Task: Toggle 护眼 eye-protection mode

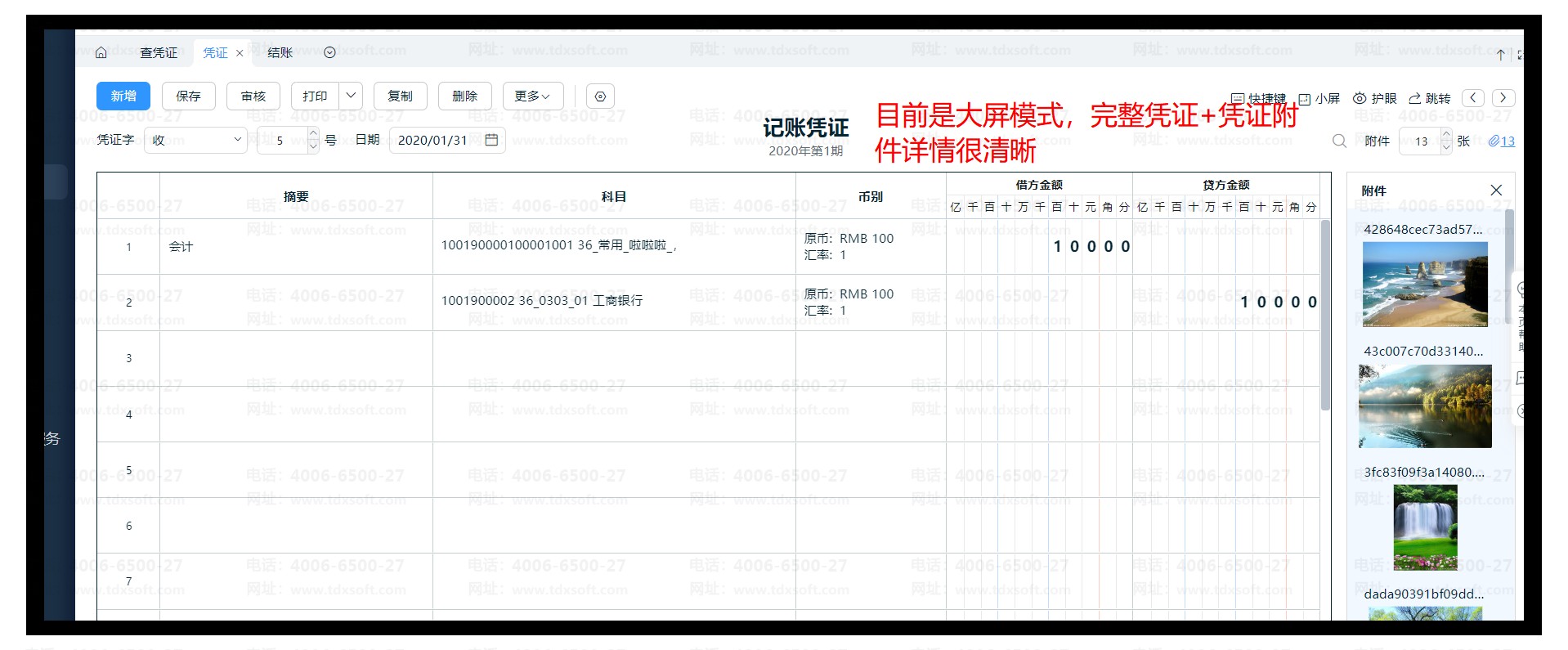Action: click(x=1374, y=98)
